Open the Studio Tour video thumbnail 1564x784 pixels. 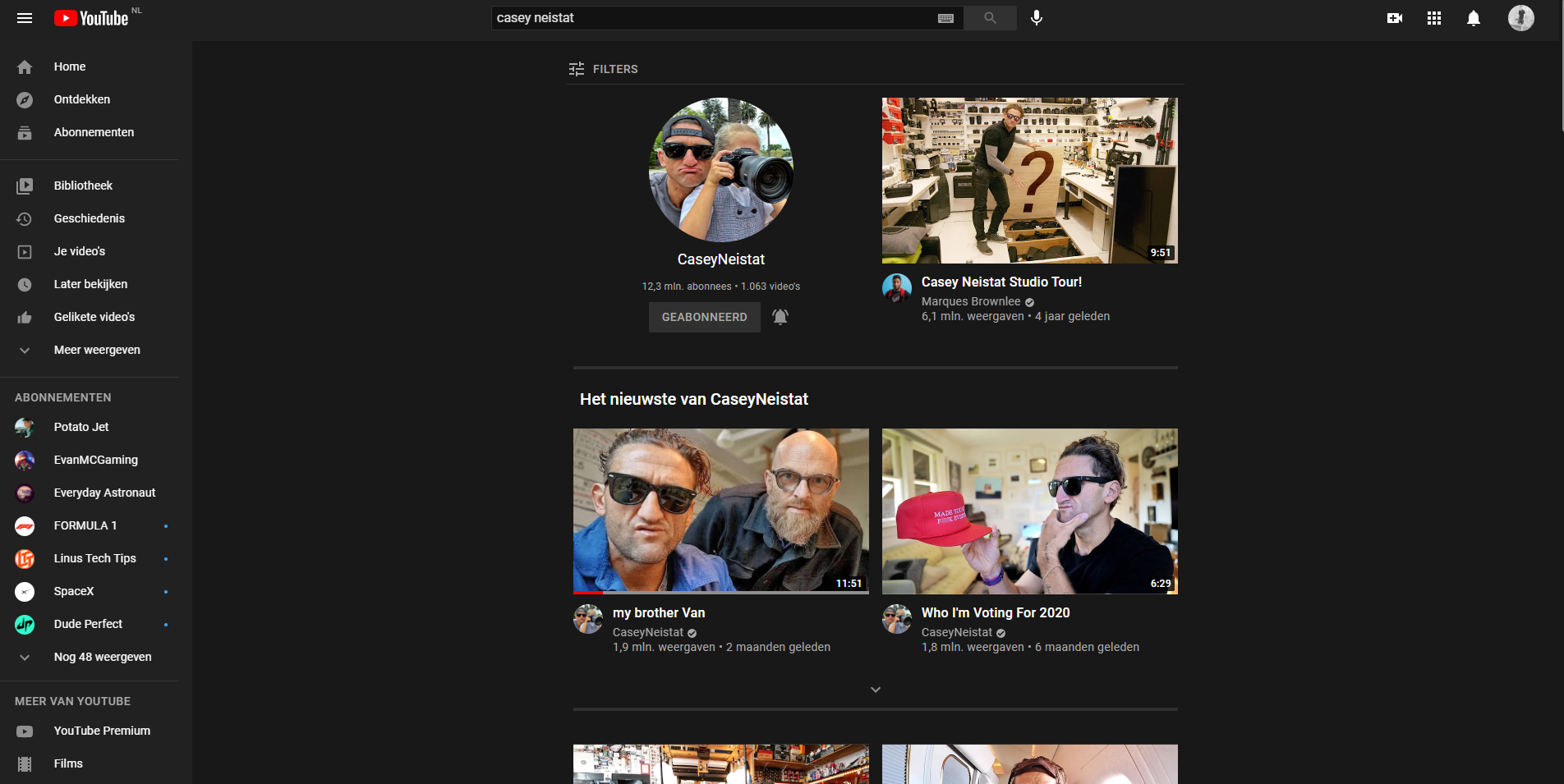(x=1030, y=181)
